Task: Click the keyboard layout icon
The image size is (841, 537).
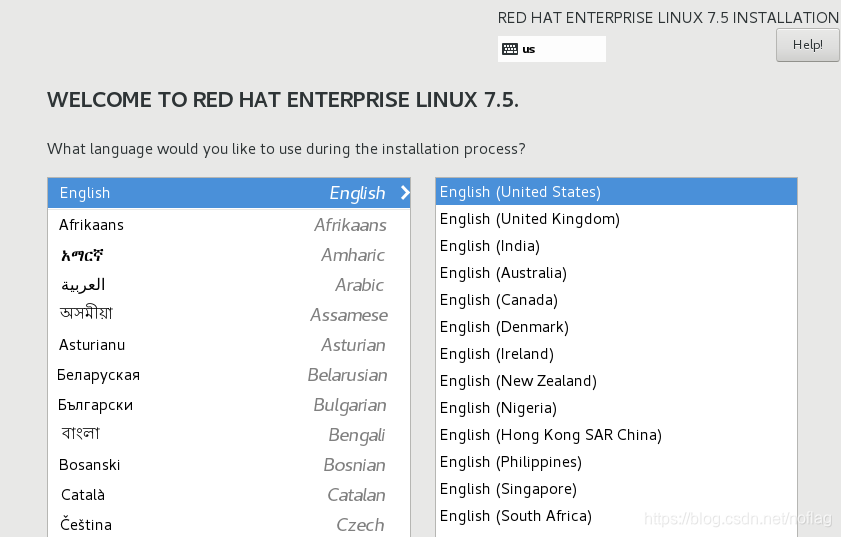Action: tap(510, 49)
